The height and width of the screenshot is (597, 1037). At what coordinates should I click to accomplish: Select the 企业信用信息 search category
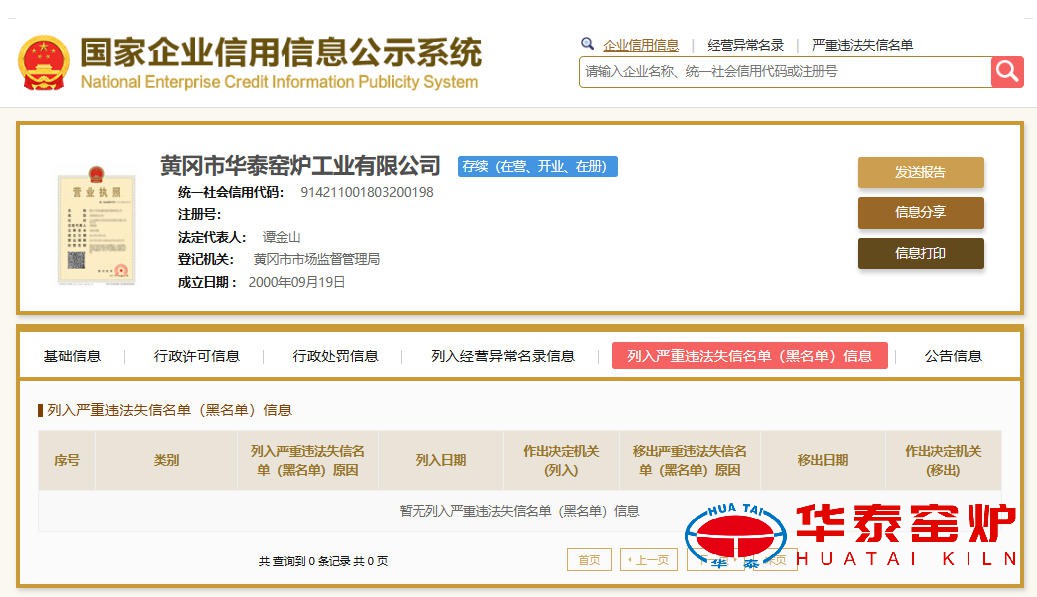tap(640, 45)
